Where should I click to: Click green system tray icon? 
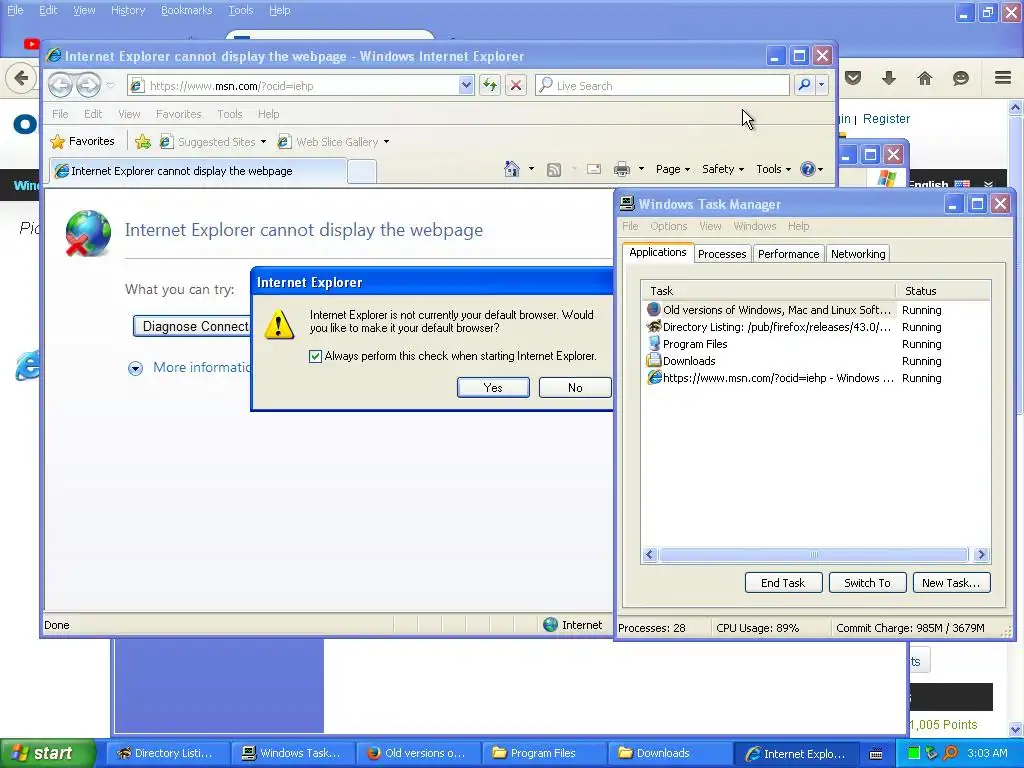[914, 753]
